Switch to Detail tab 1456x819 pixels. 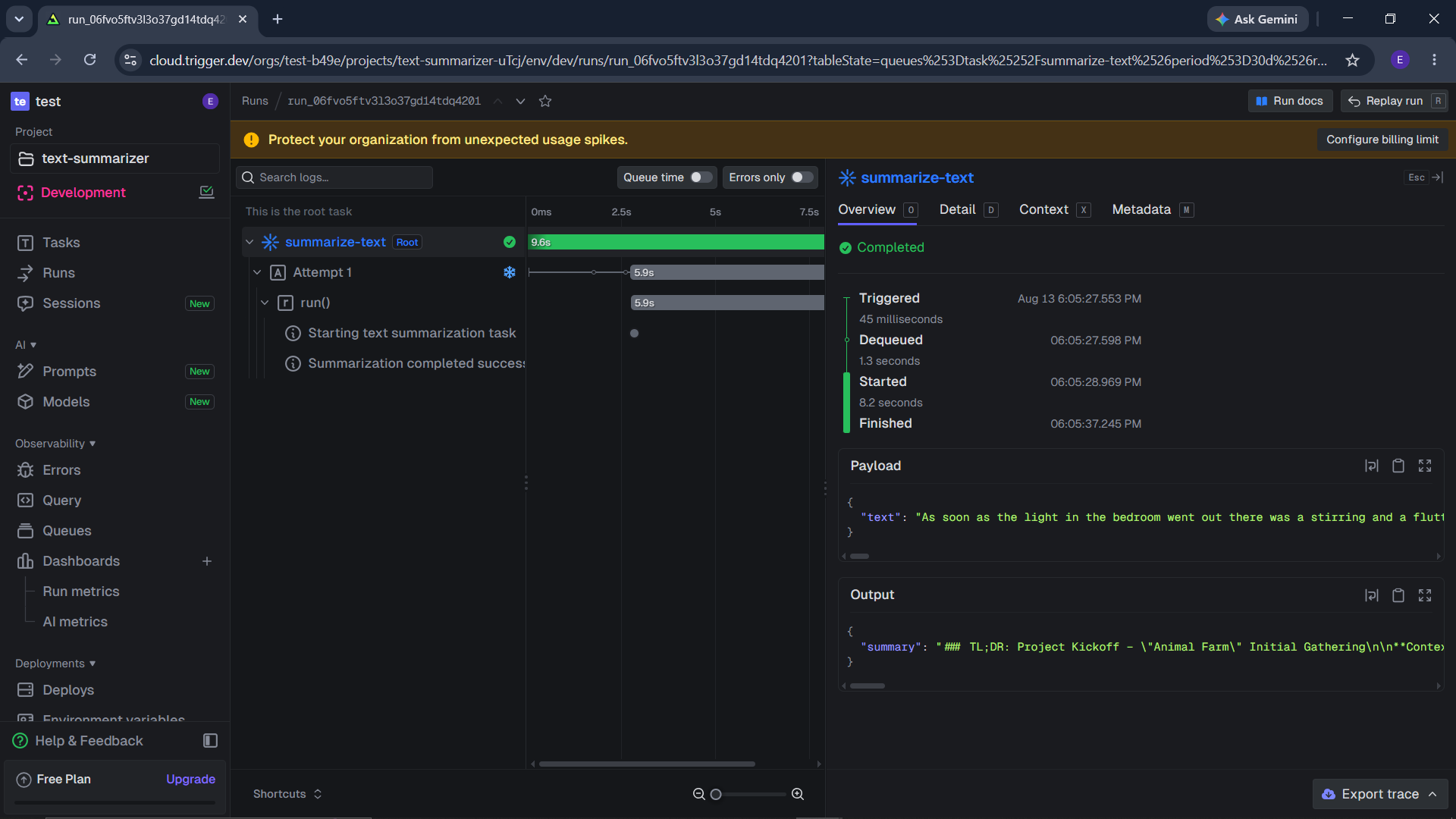968,210
